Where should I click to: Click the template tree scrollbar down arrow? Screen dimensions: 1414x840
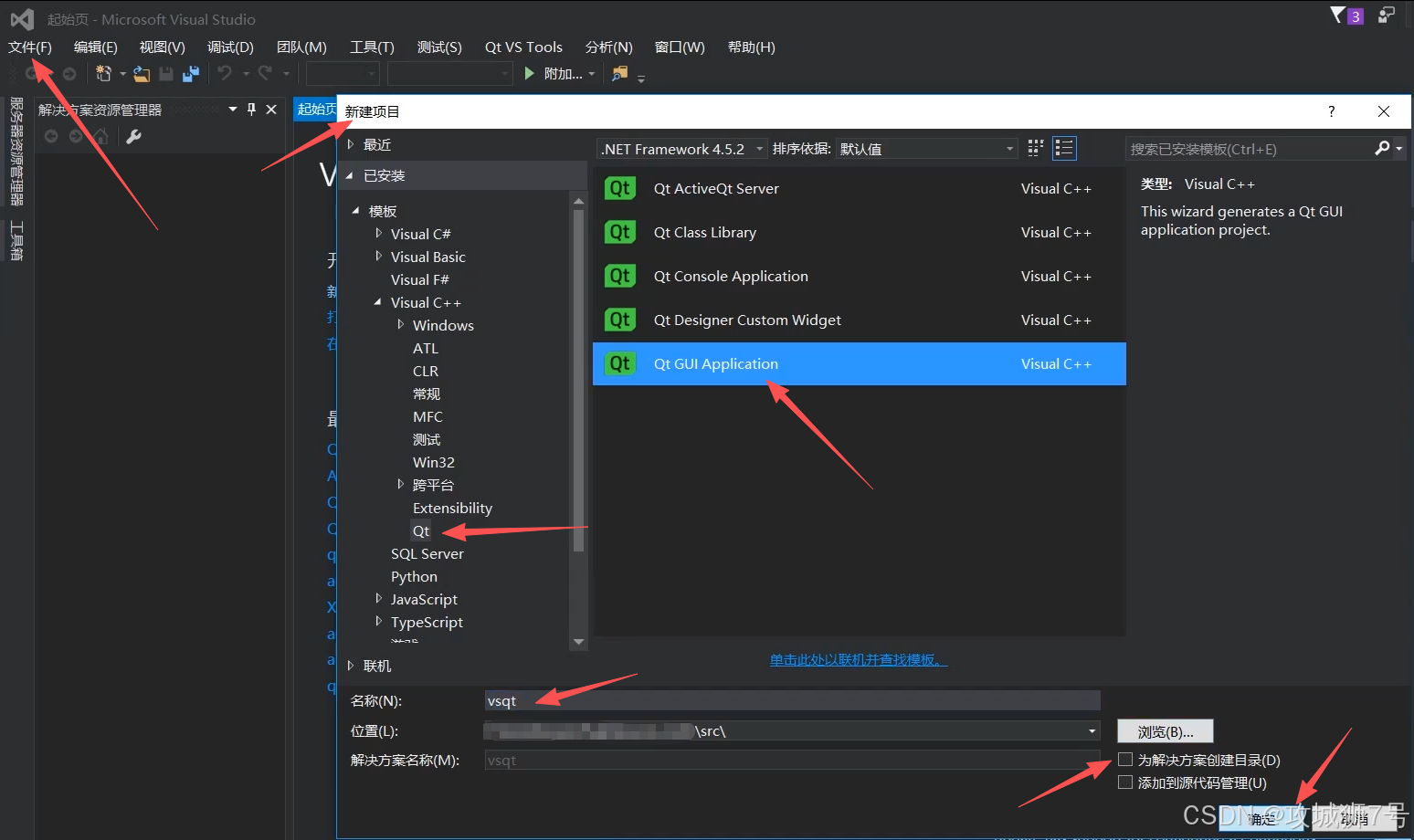click(578, 642)
